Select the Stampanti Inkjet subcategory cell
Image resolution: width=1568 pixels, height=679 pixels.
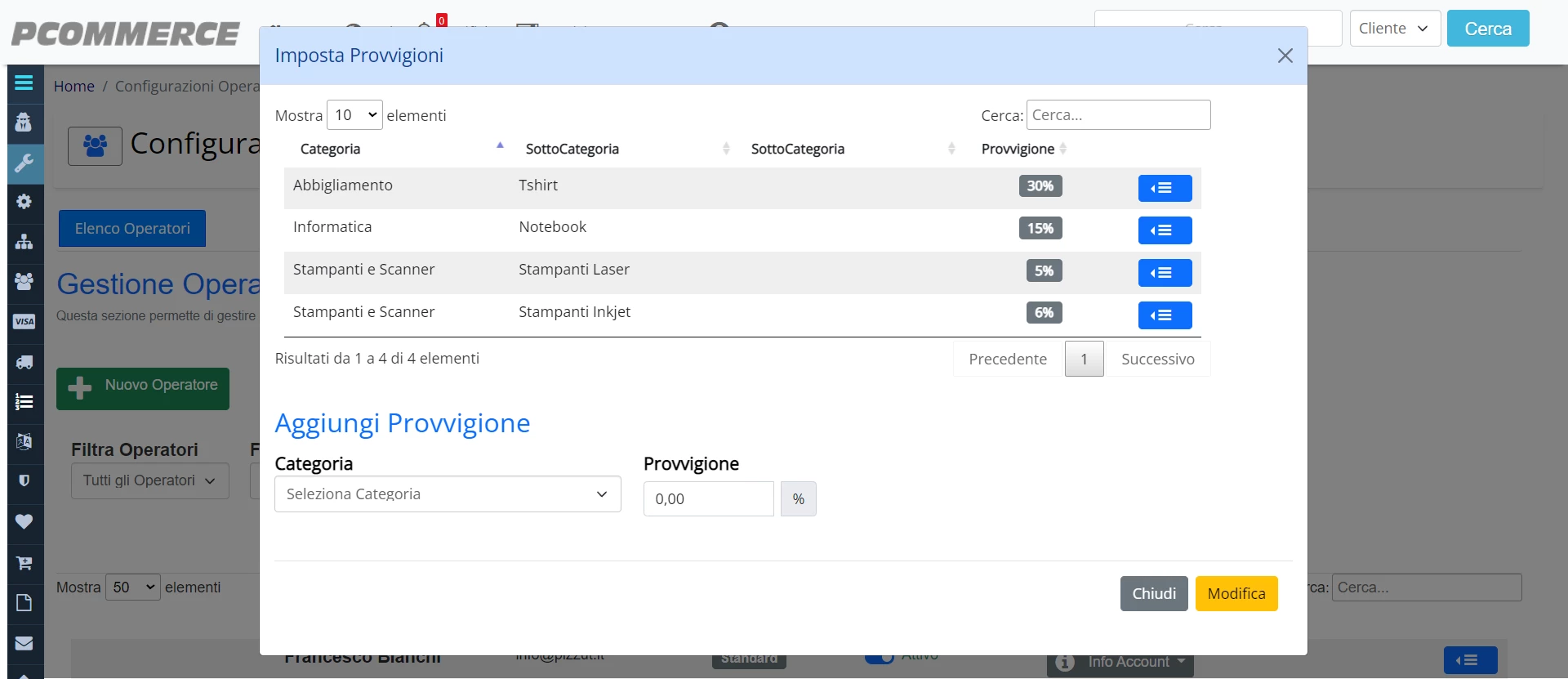pos(574,312)
